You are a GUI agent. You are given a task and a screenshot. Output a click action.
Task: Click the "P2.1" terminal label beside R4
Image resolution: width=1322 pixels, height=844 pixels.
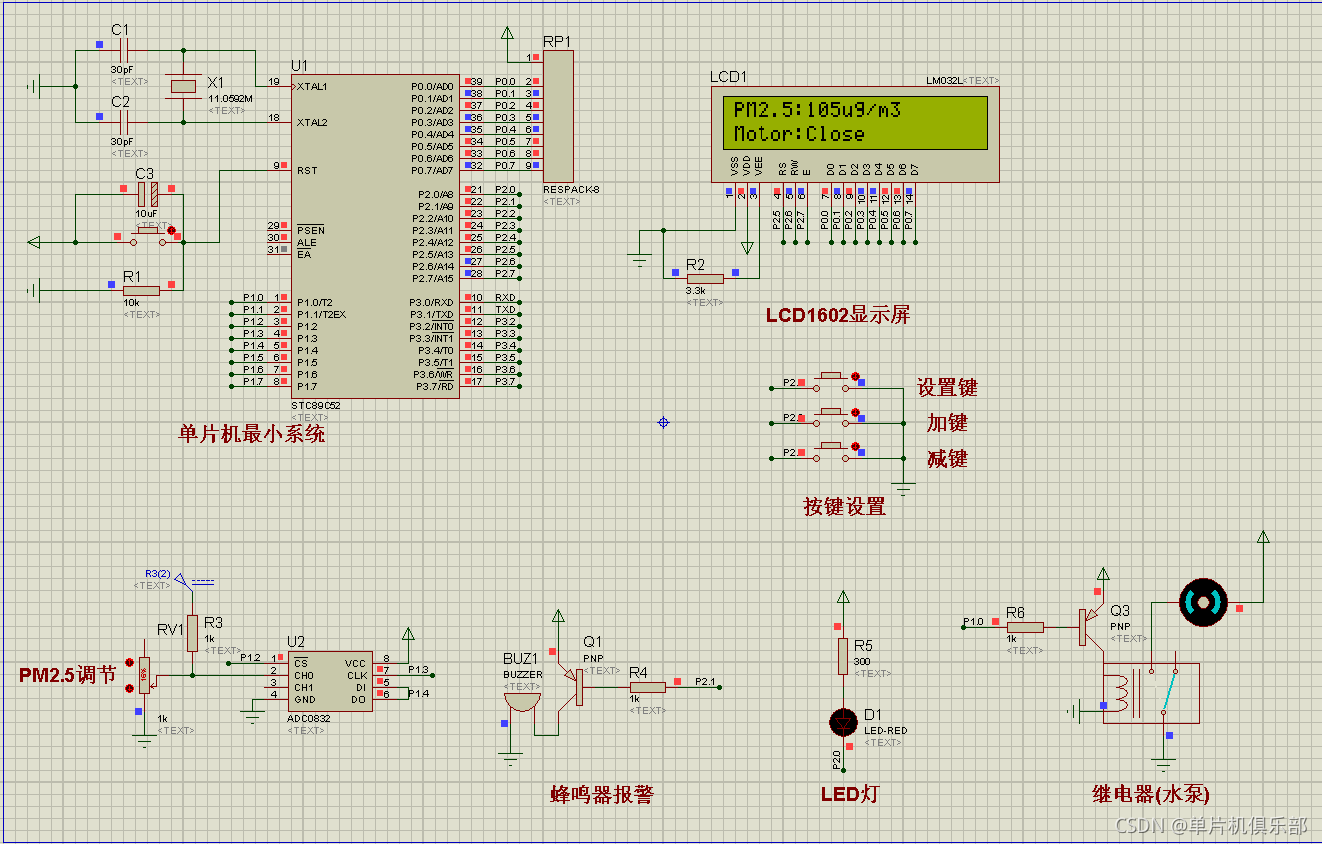(x=706, y=681)
